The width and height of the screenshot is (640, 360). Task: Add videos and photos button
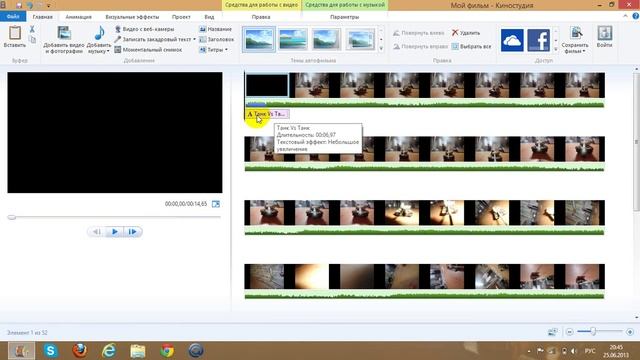[x=64, y=40]
